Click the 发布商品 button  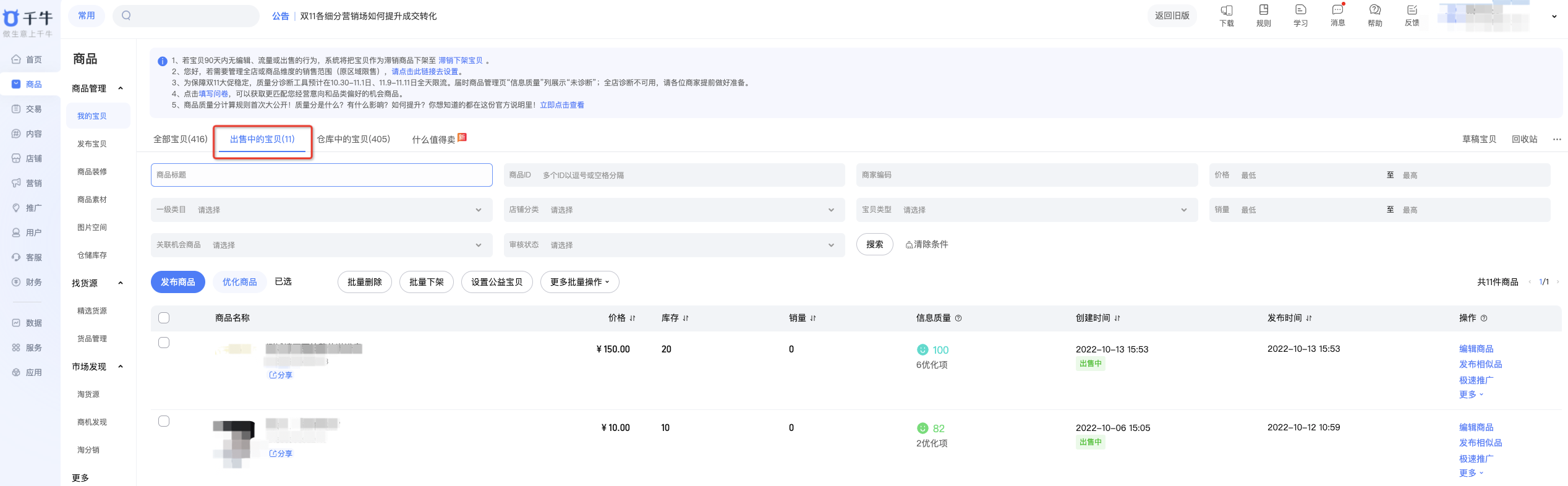coord(178,282)
